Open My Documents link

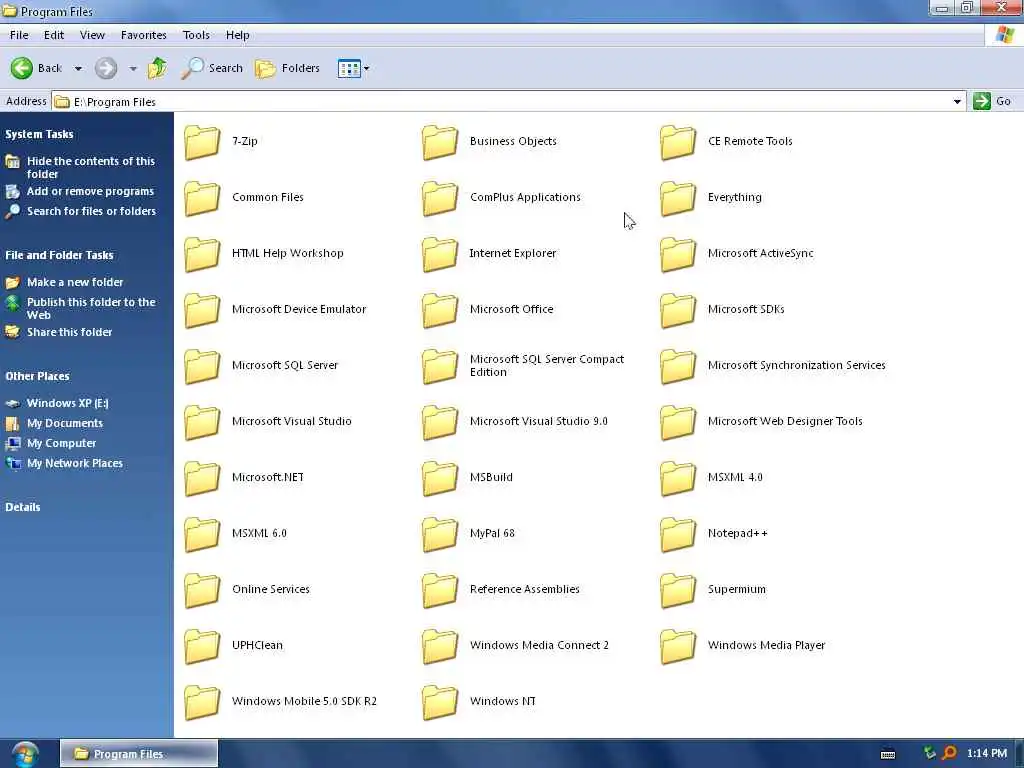pyautogui.click(x=65, y=423)
